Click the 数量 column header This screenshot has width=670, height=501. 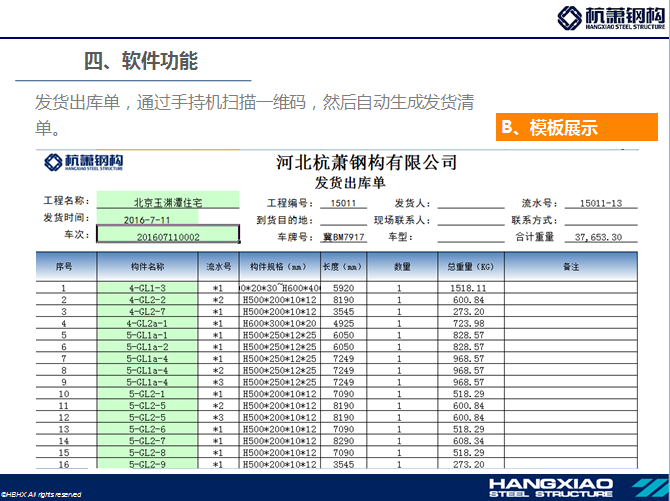point(402,267)
